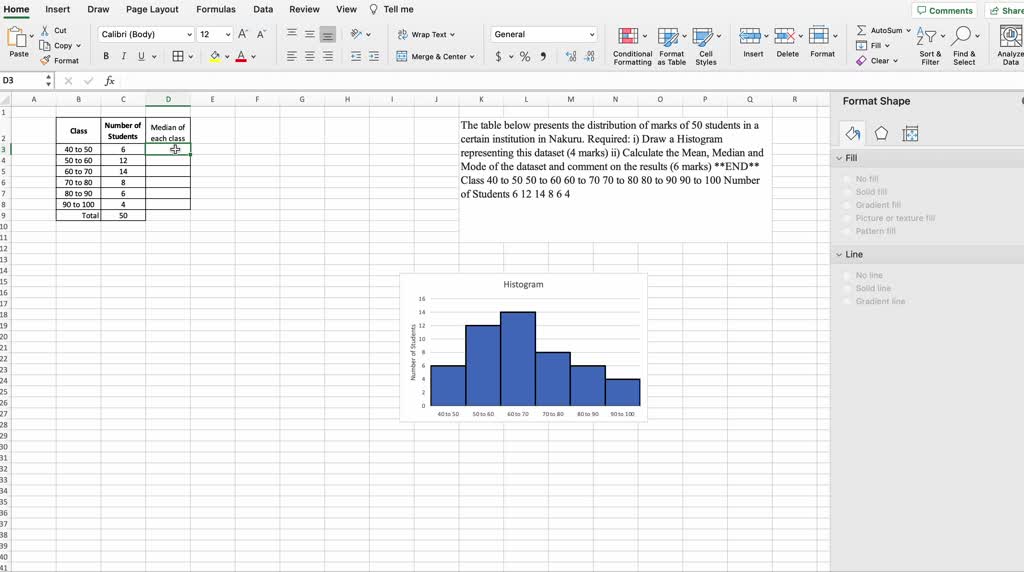Collapse the Line section
Viewport: 1024px width, 572px height.
point(839,255)
